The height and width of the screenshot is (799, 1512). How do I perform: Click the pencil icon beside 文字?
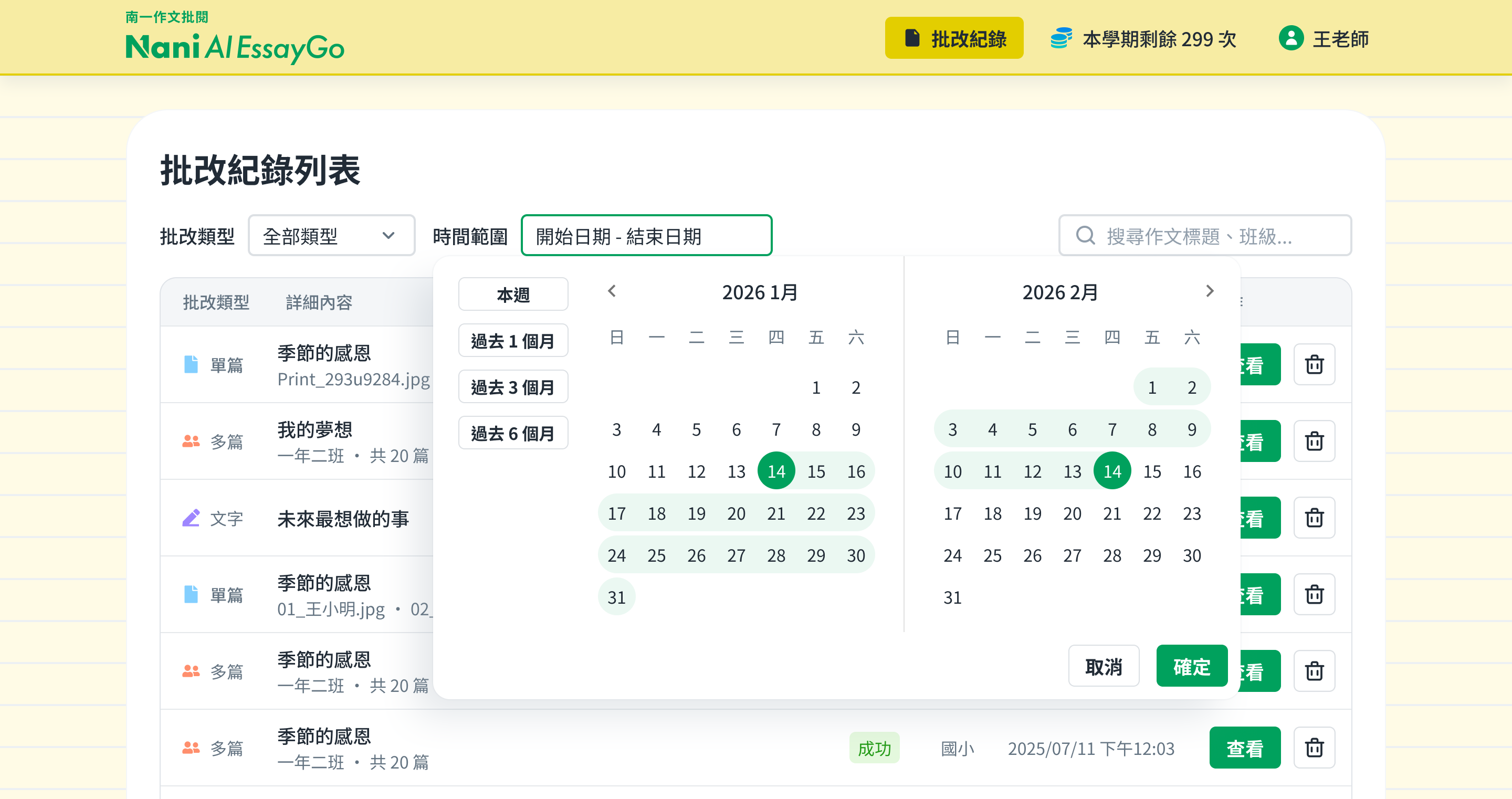pos(191,518)
